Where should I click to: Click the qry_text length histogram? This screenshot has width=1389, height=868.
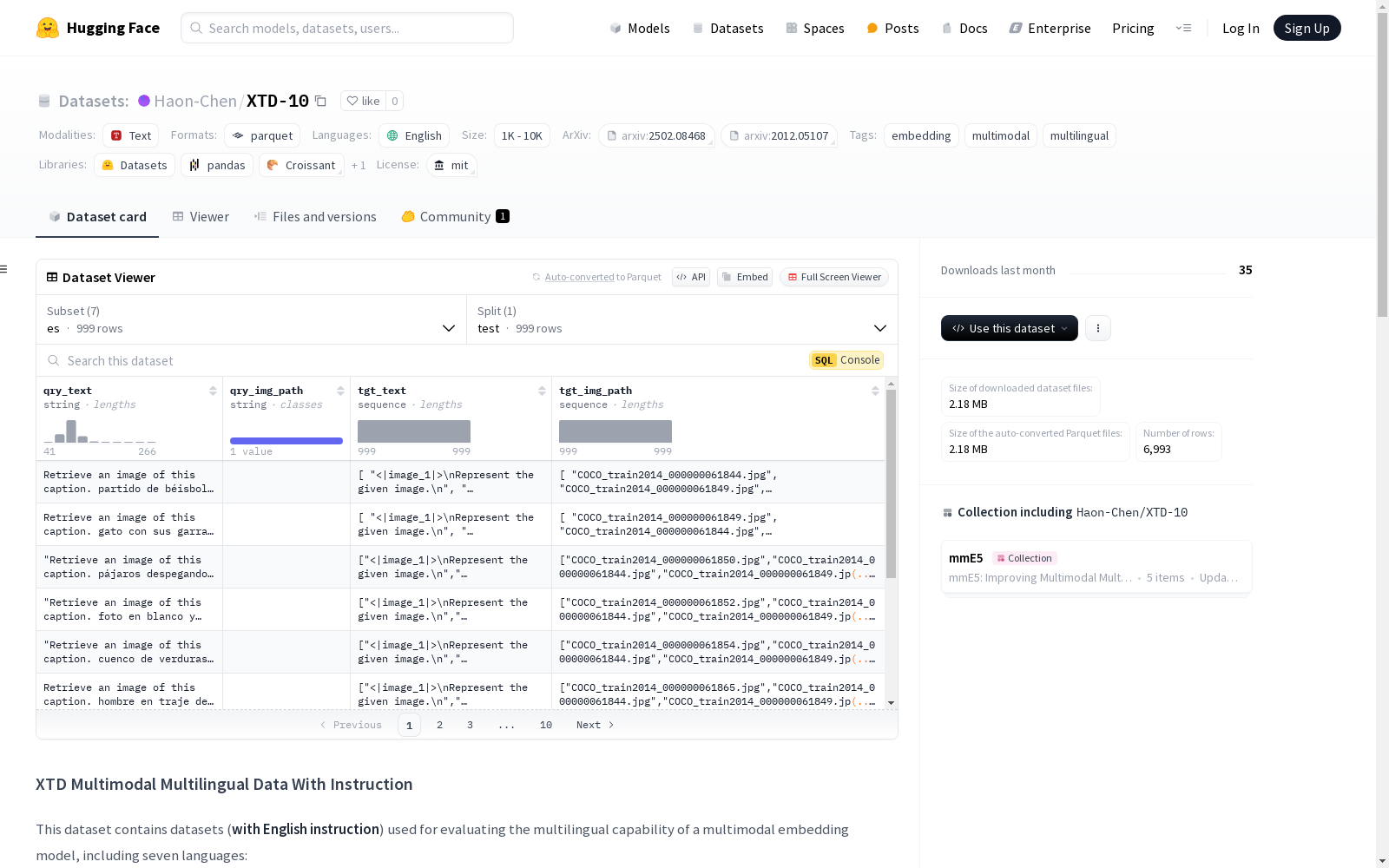(x=100, y=431)
